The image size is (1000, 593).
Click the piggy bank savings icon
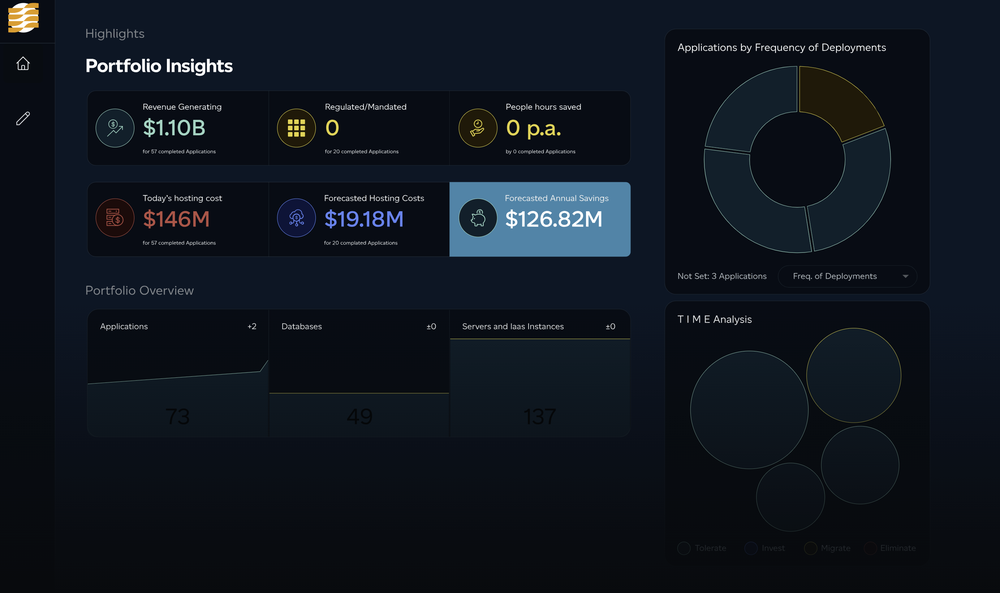[478, 218]
